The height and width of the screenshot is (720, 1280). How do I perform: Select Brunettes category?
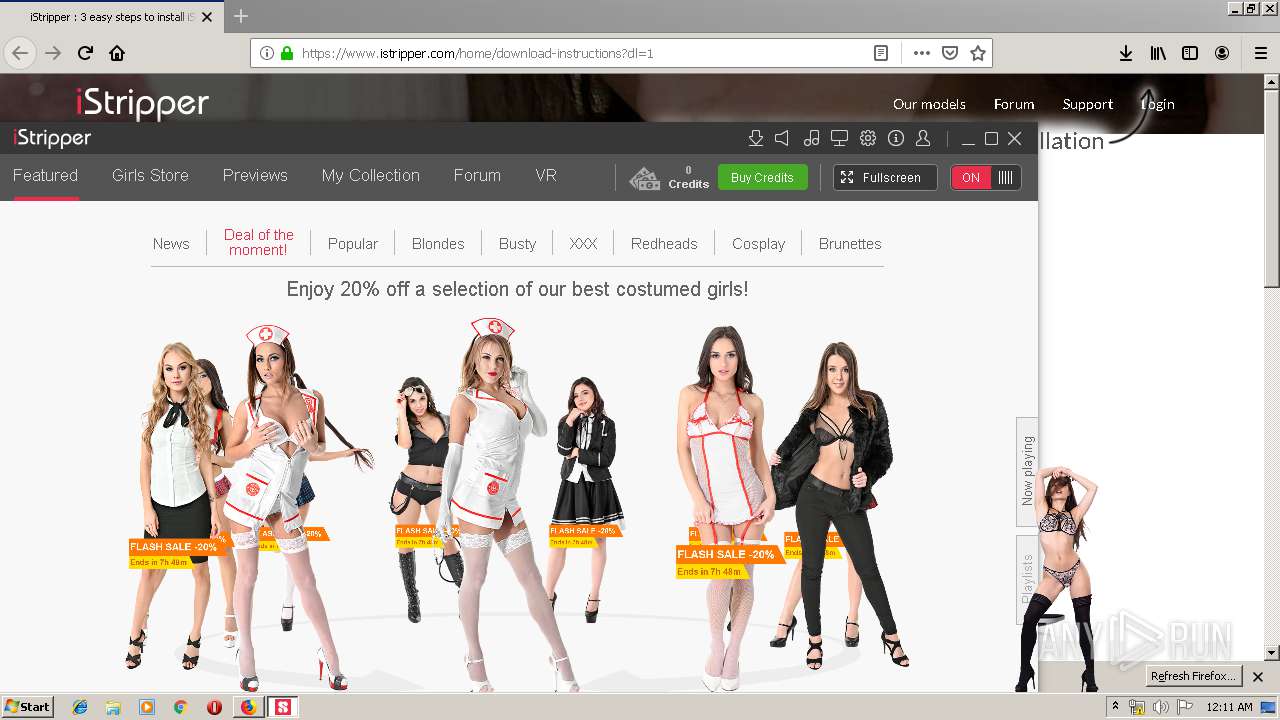click(850, 243)
